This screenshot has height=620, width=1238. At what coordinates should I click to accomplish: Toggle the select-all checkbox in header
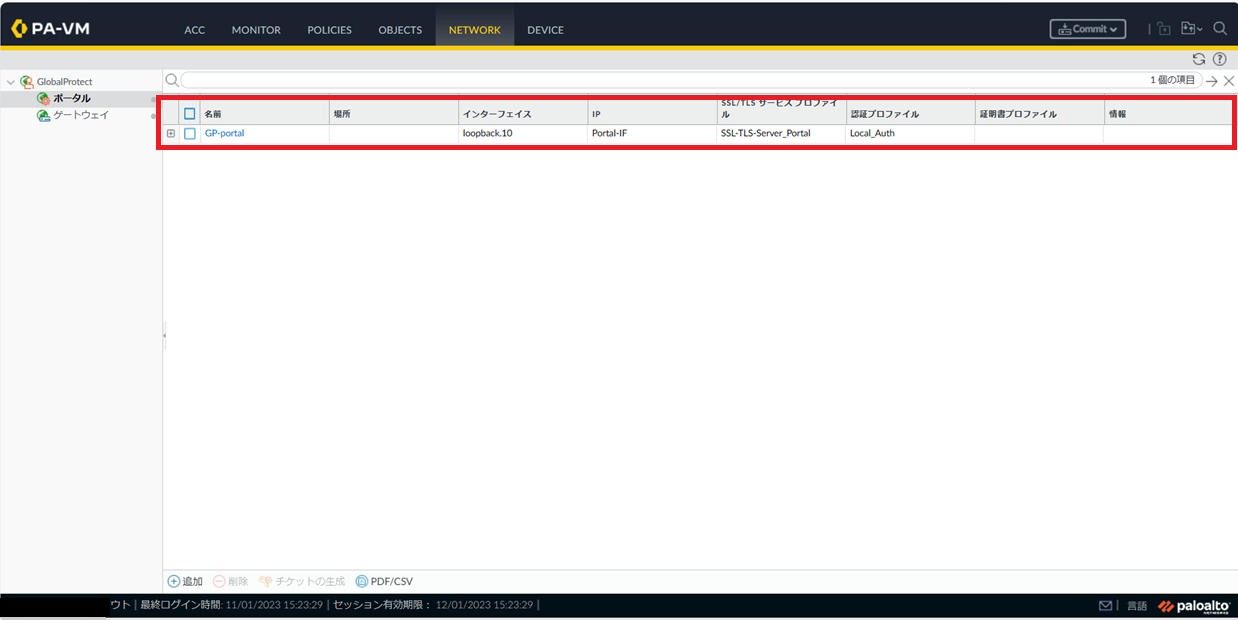coord(190,114)
